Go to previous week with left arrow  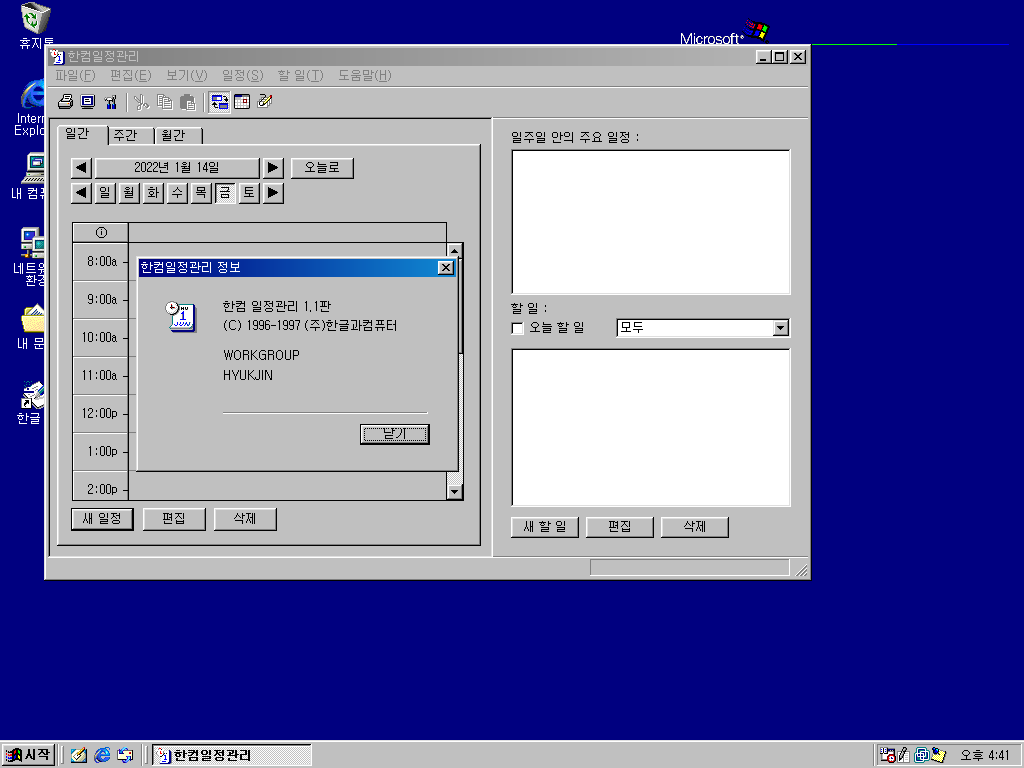pos(81,193)
